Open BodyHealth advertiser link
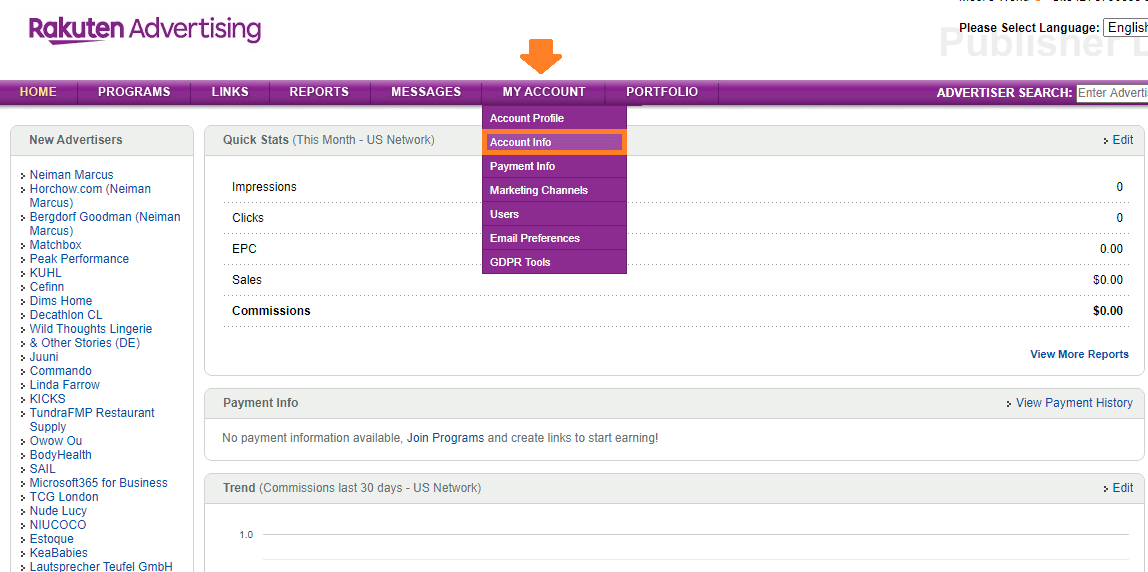1148x572 pixels. pos(61,455)
